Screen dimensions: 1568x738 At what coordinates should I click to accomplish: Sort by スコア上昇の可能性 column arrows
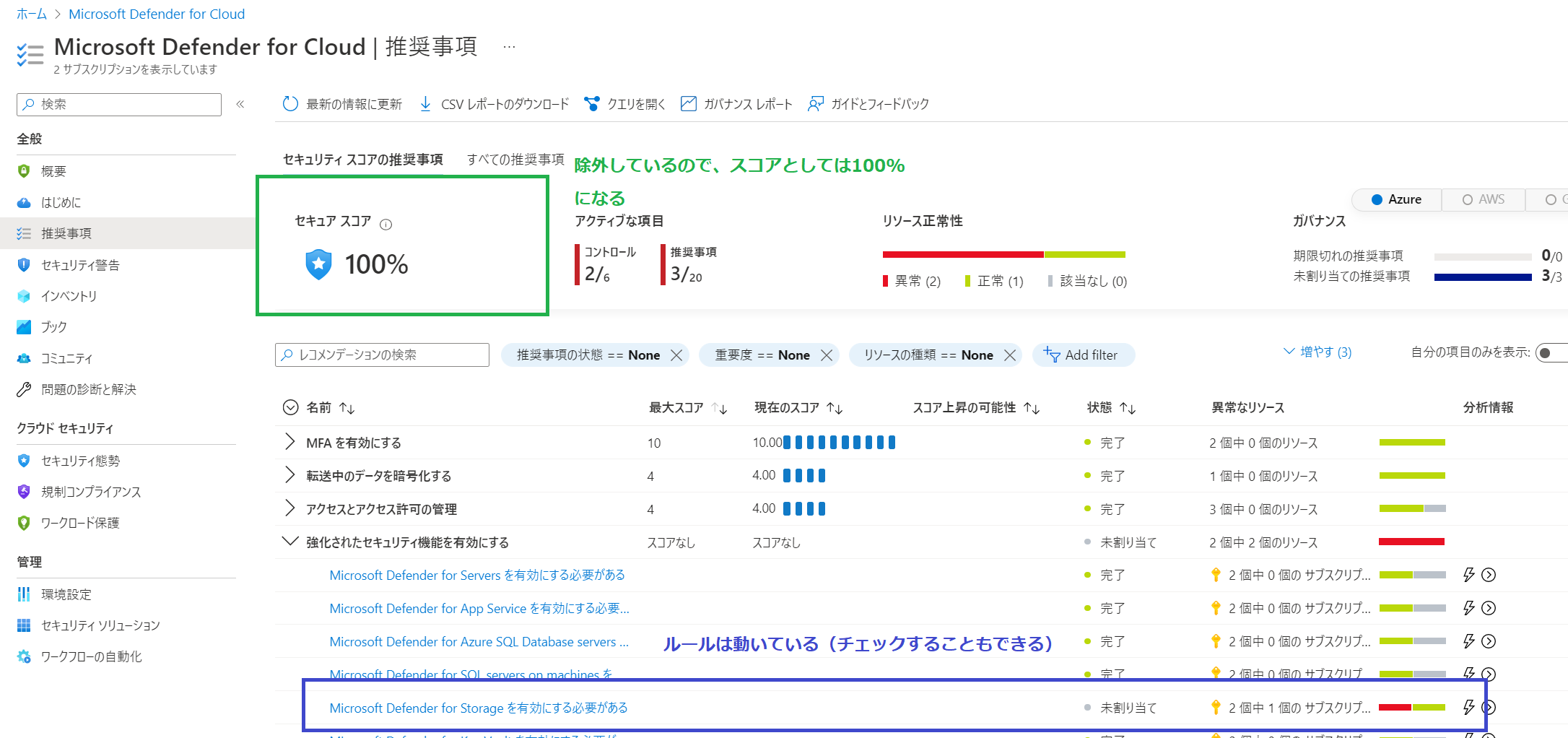[1032, 408]
